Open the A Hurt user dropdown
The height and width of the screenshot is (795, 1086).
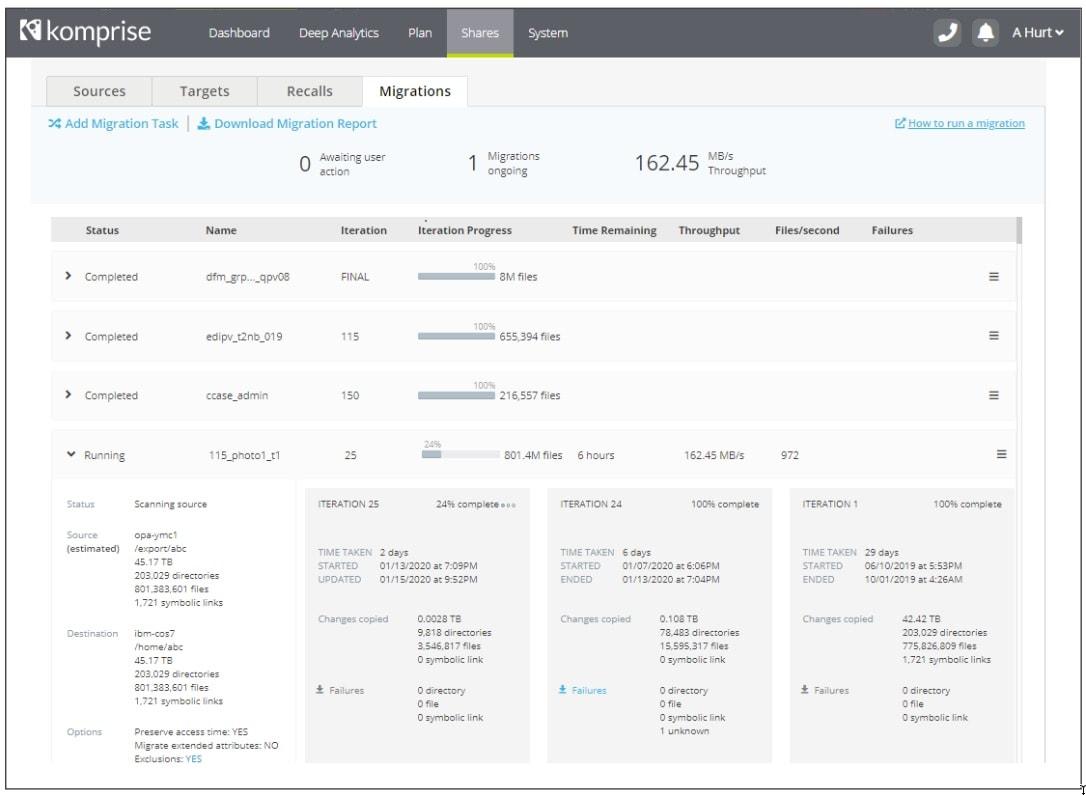coord(1037,33)
